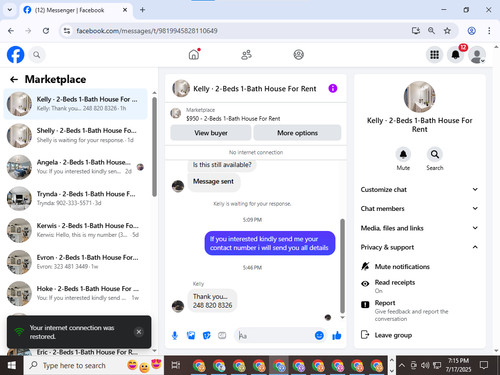Dismiss the internet connection restored toast

[139, 332]
